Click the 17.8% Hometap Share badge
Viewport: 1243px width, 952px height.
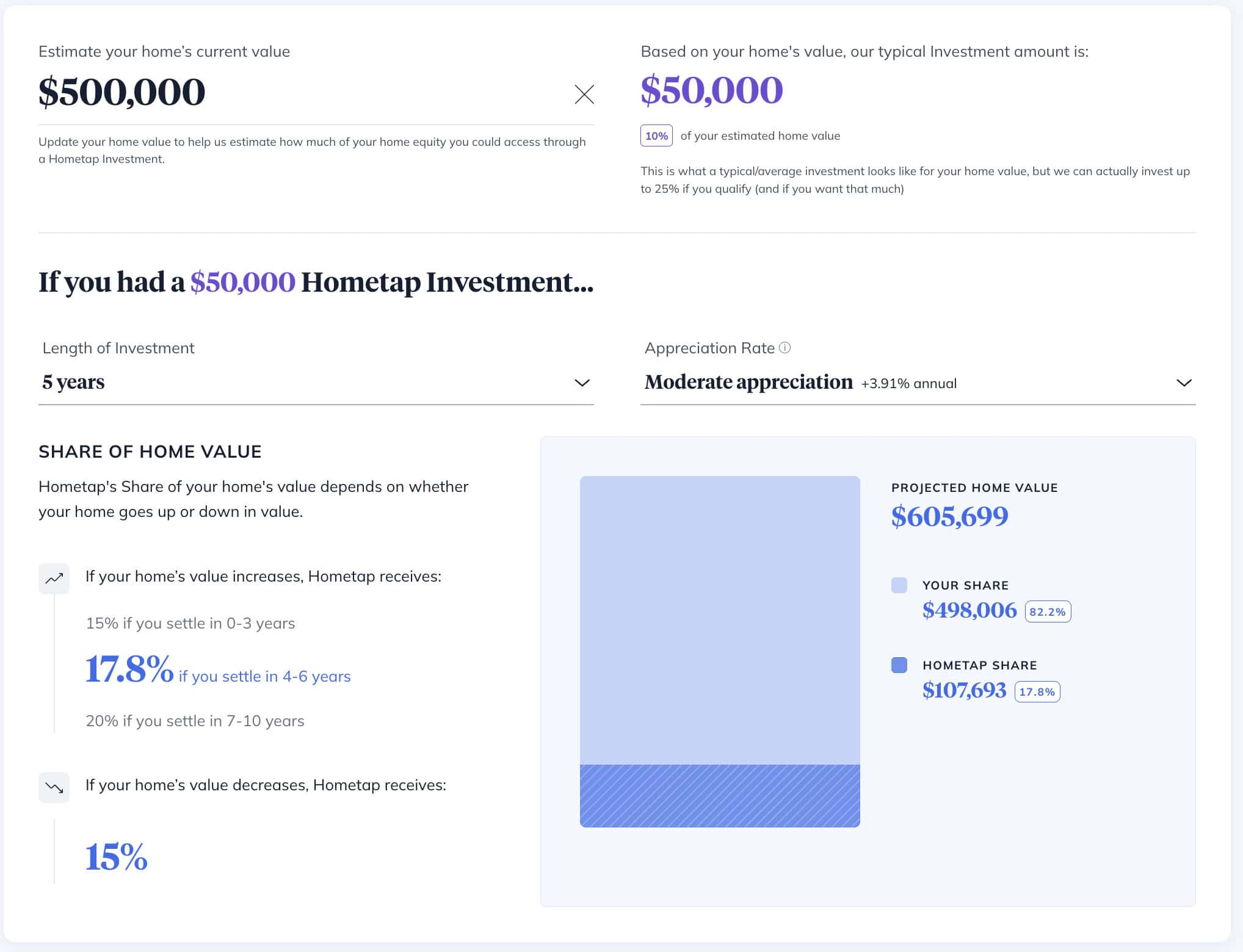(1037, 691)
